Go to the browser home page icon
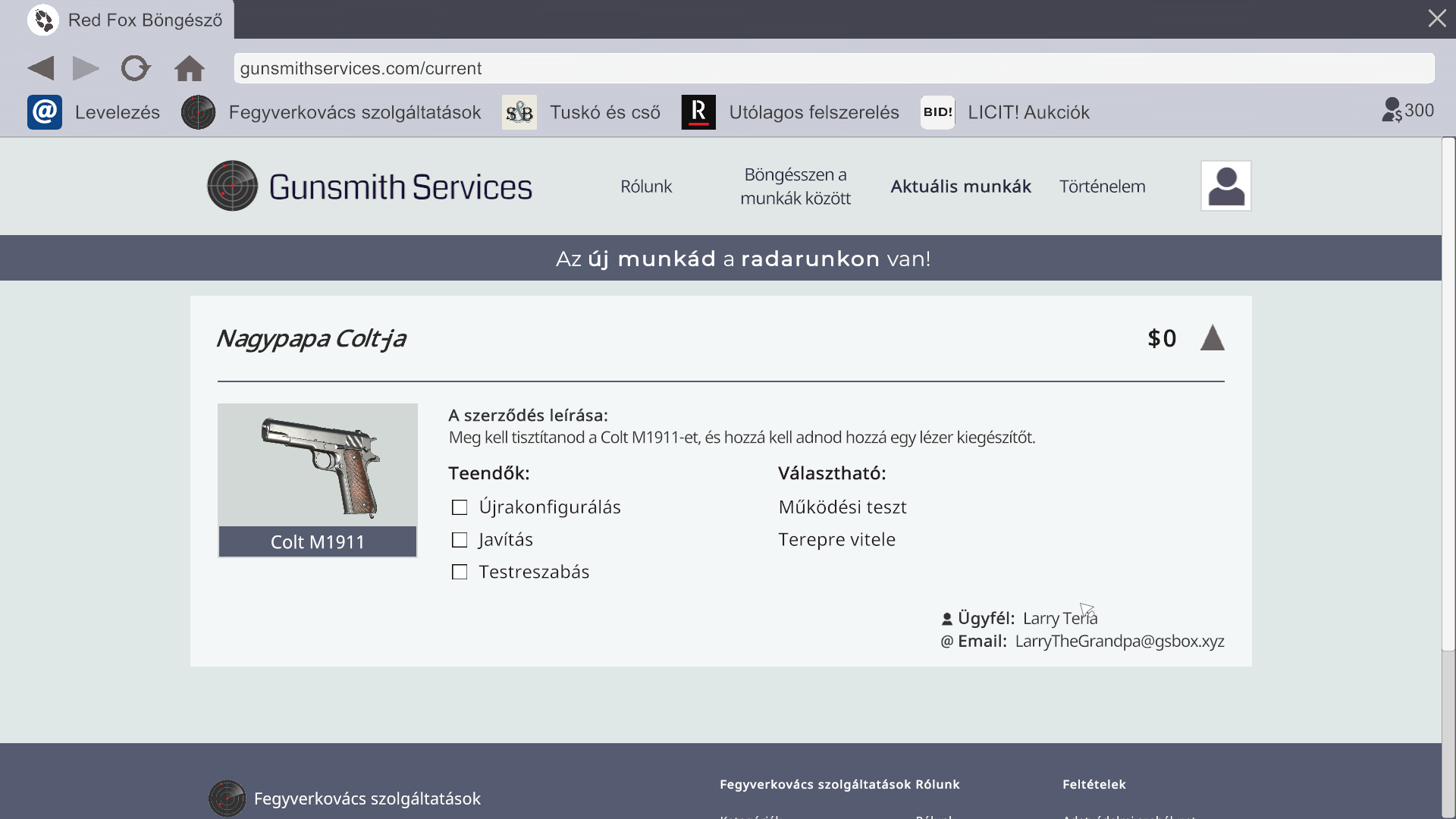The image size is (1456, 819). 189,68
